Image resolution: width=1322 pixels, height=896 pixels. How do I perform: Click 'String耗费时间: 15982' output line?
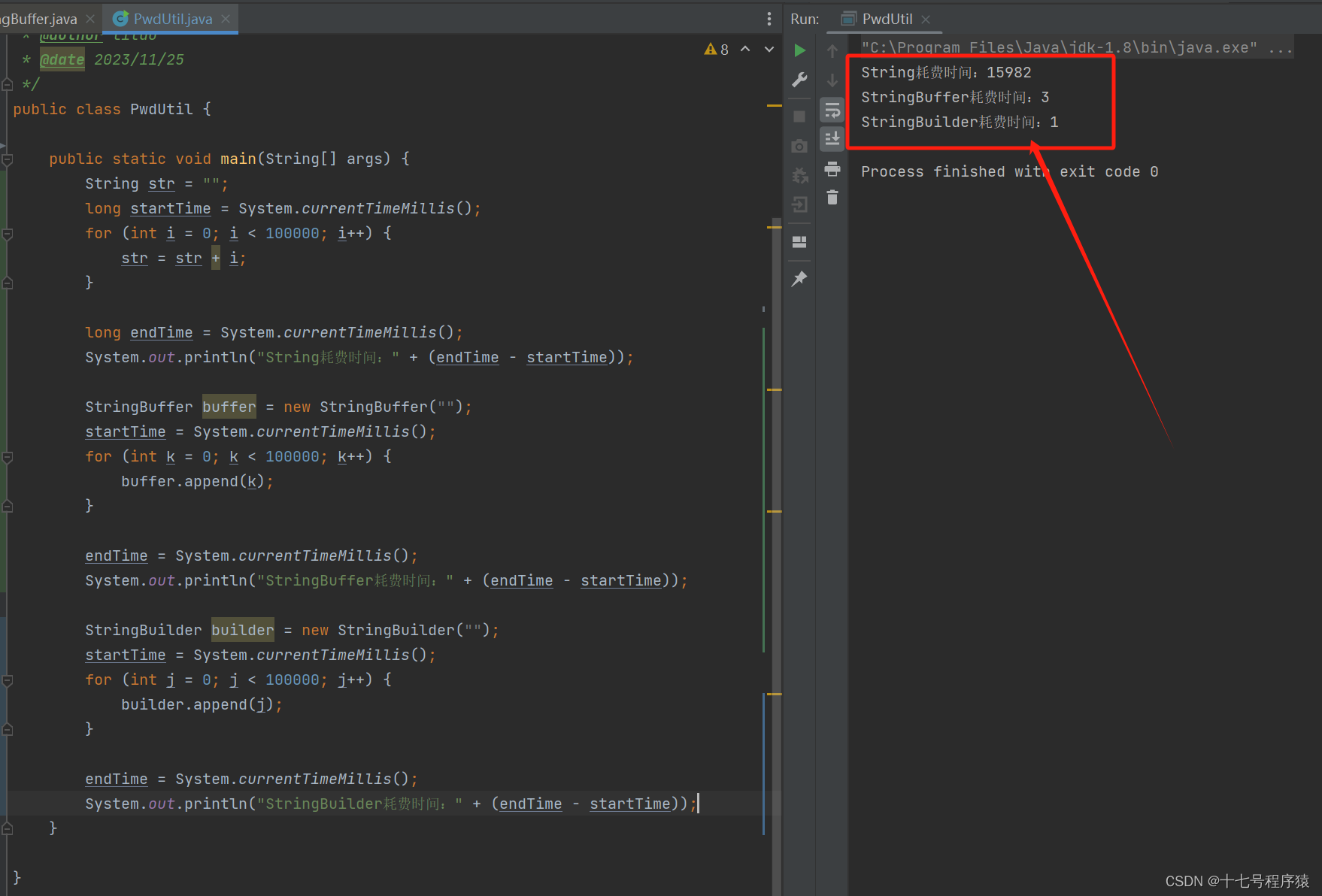946,72
